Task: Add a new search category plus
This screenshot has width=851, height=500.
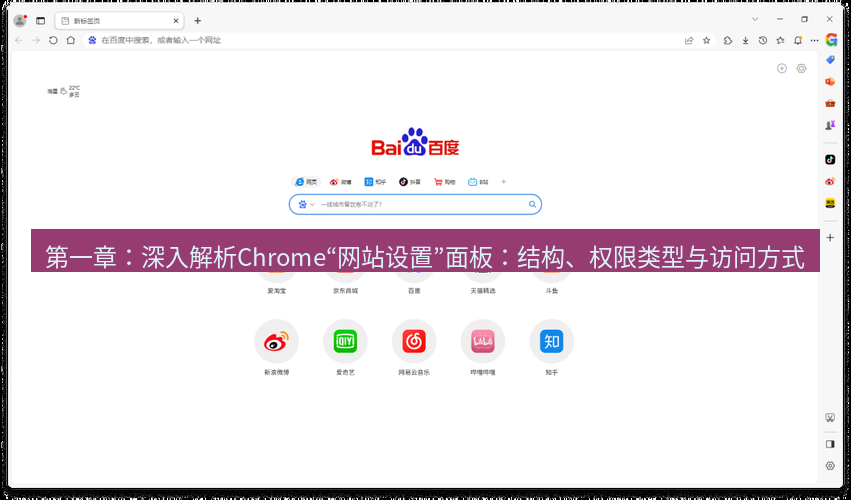Action: tap(504, 182)
